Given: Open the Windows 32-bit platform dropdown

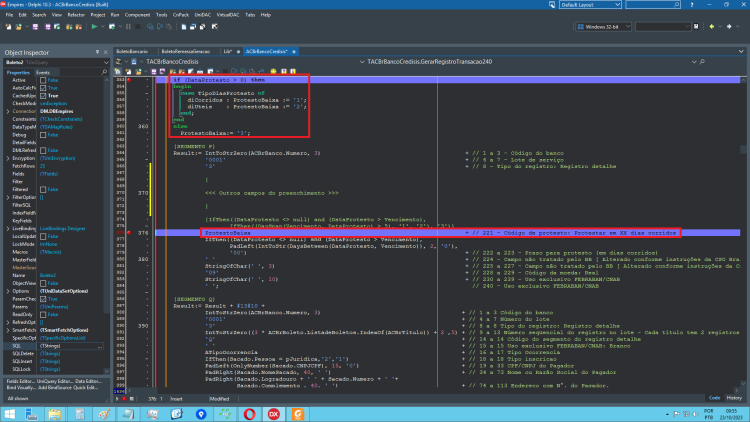Looking at the screenshot, I should coord(628,27).
